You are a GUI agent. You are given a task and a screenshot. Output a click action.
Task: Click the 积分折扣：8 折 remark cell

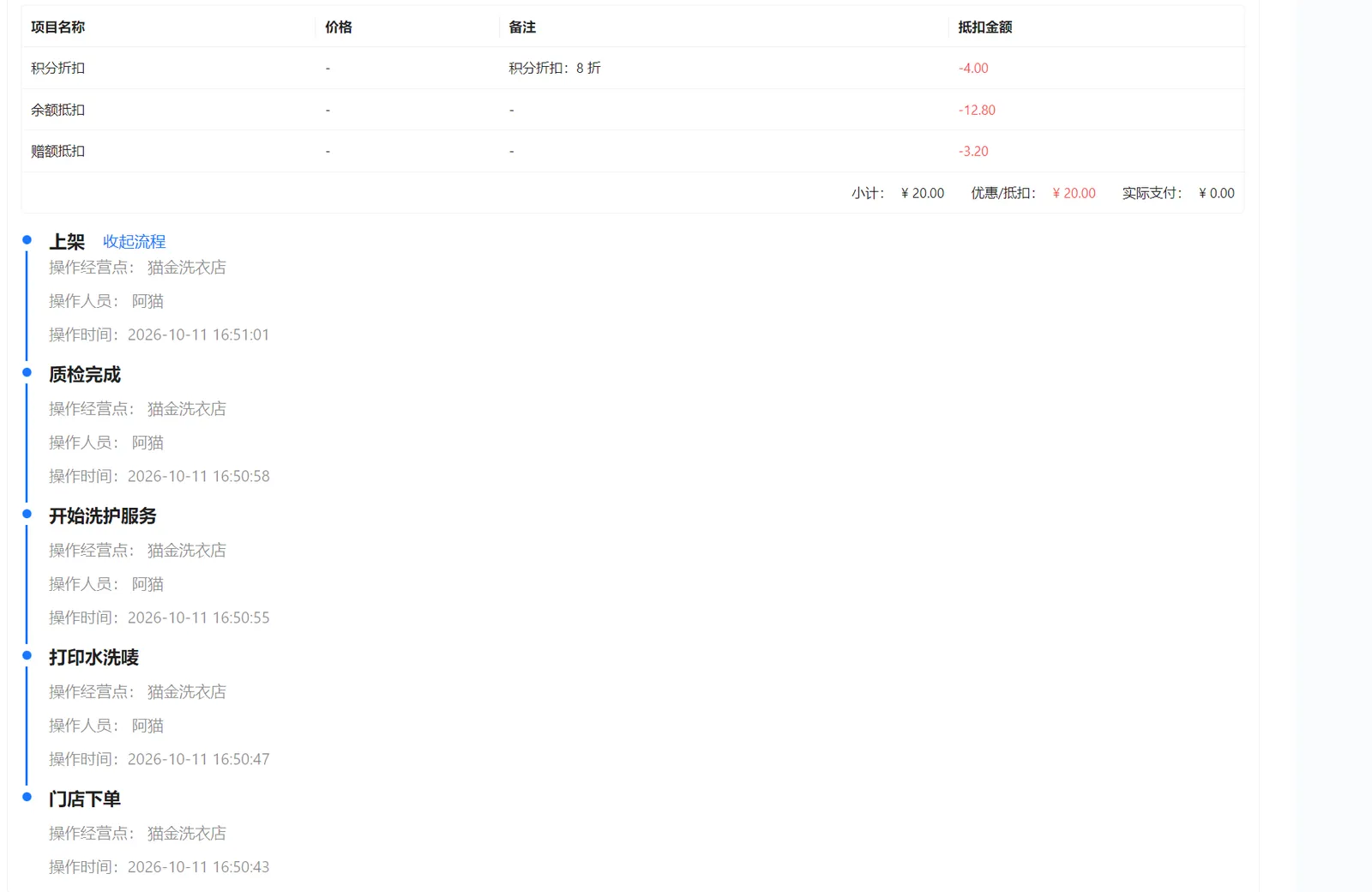click(x=555, y=68)
